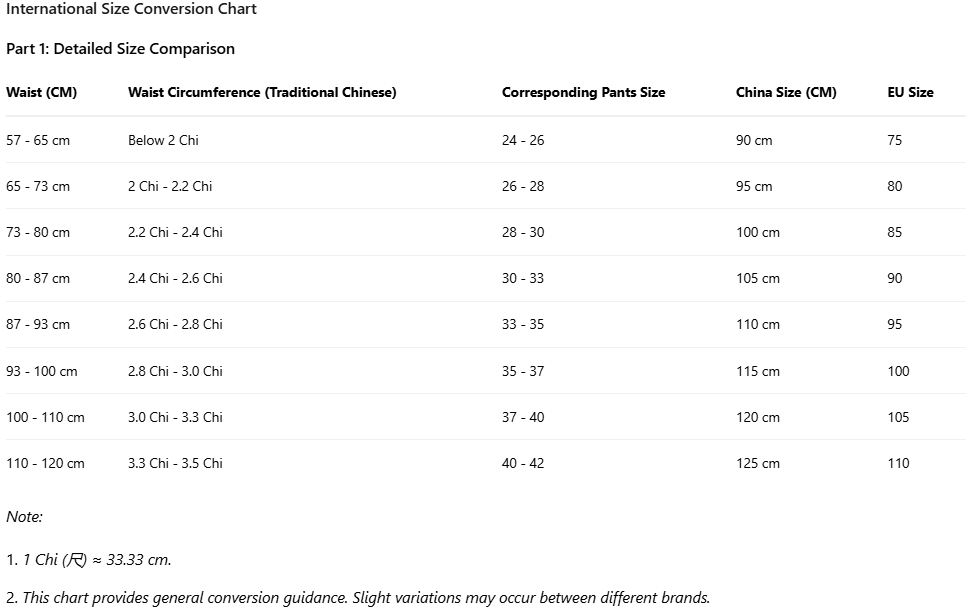Click the Part 1: Detailed Size Comparison heading

coord(120,48)
